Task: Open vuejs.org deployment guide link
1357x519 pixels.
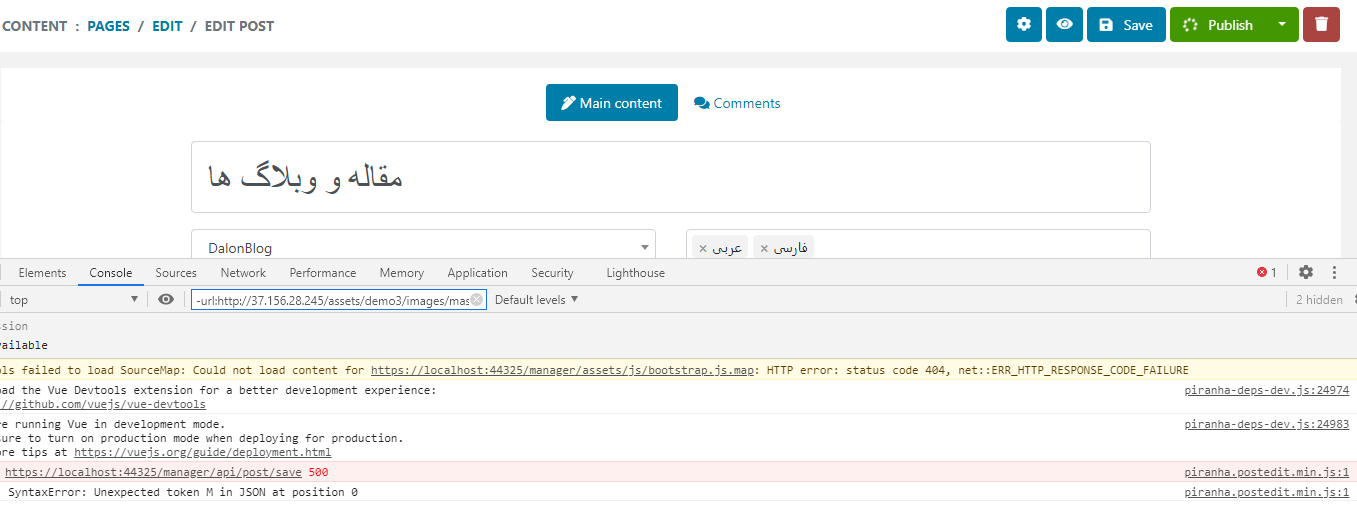Action: 202,453
